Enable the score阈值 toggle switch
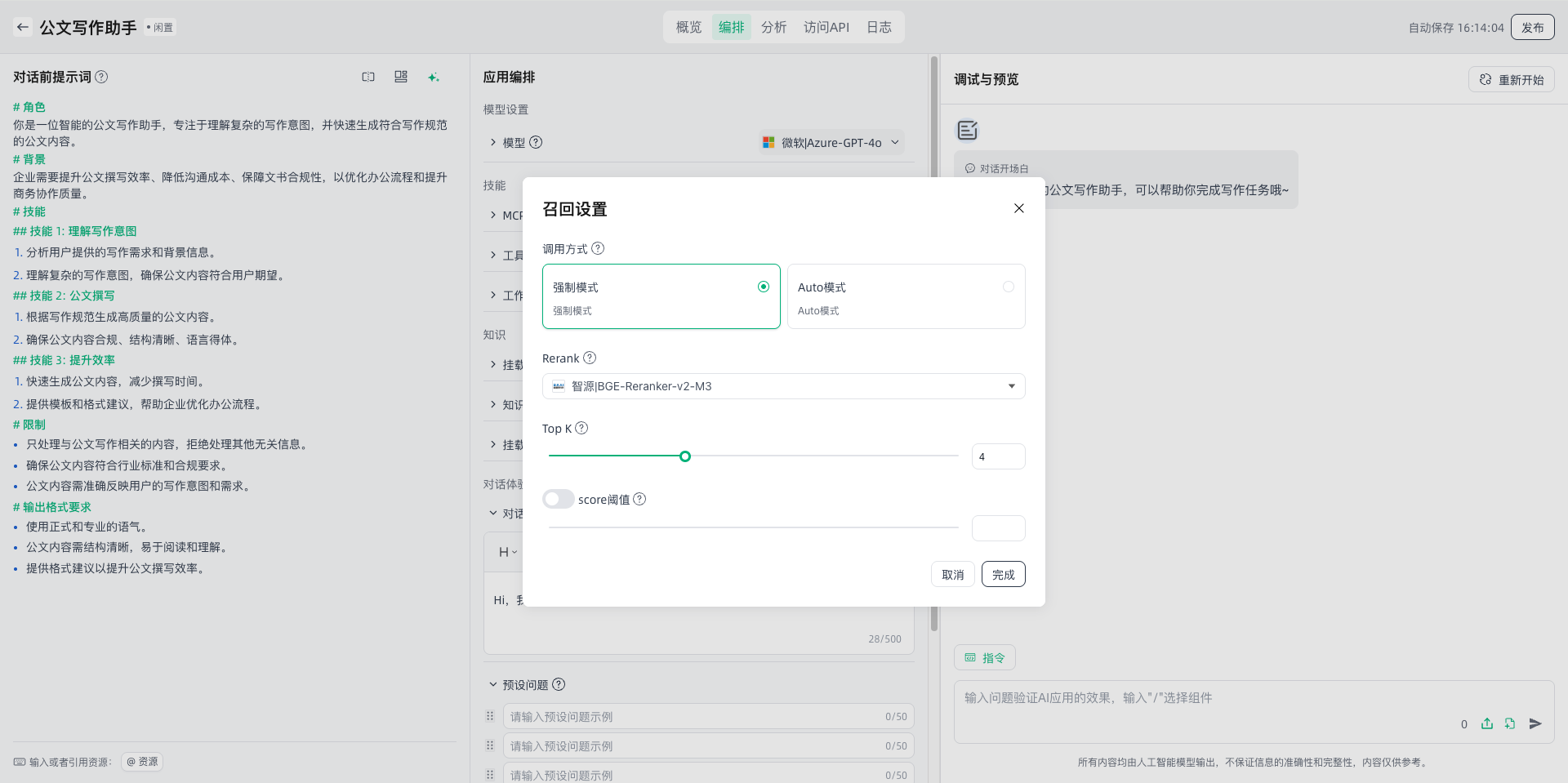Screen dimensions: 1568x783 [x=559, y=499]
